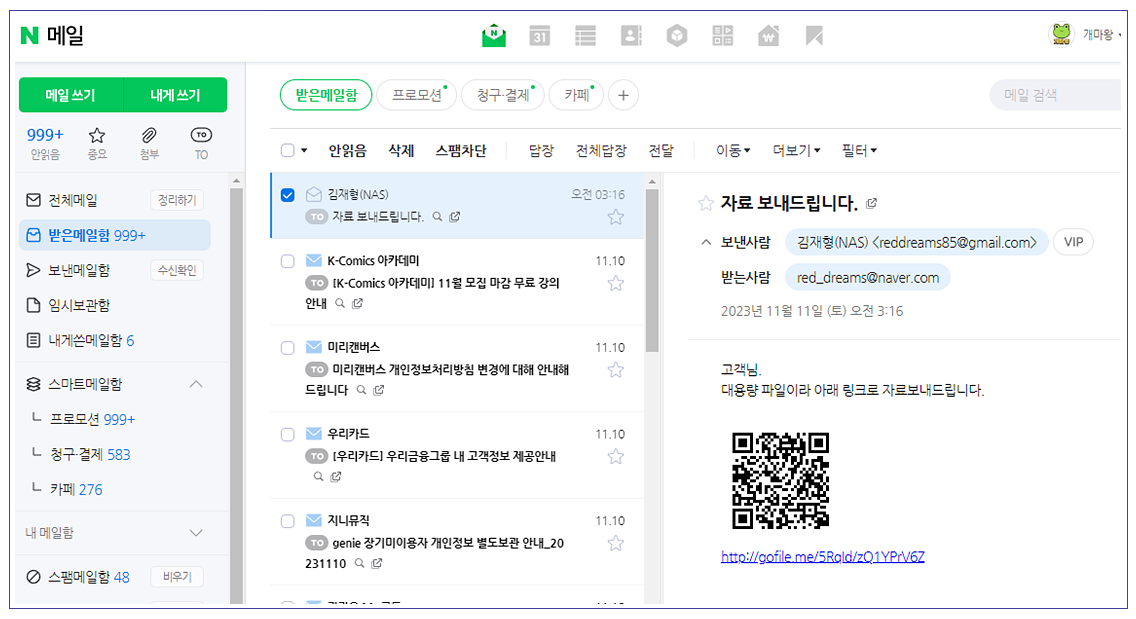Open mail in new window icon beside title
Image resolution: width=1136 pixels, height=619 pixels.
(x=872, y=204)
